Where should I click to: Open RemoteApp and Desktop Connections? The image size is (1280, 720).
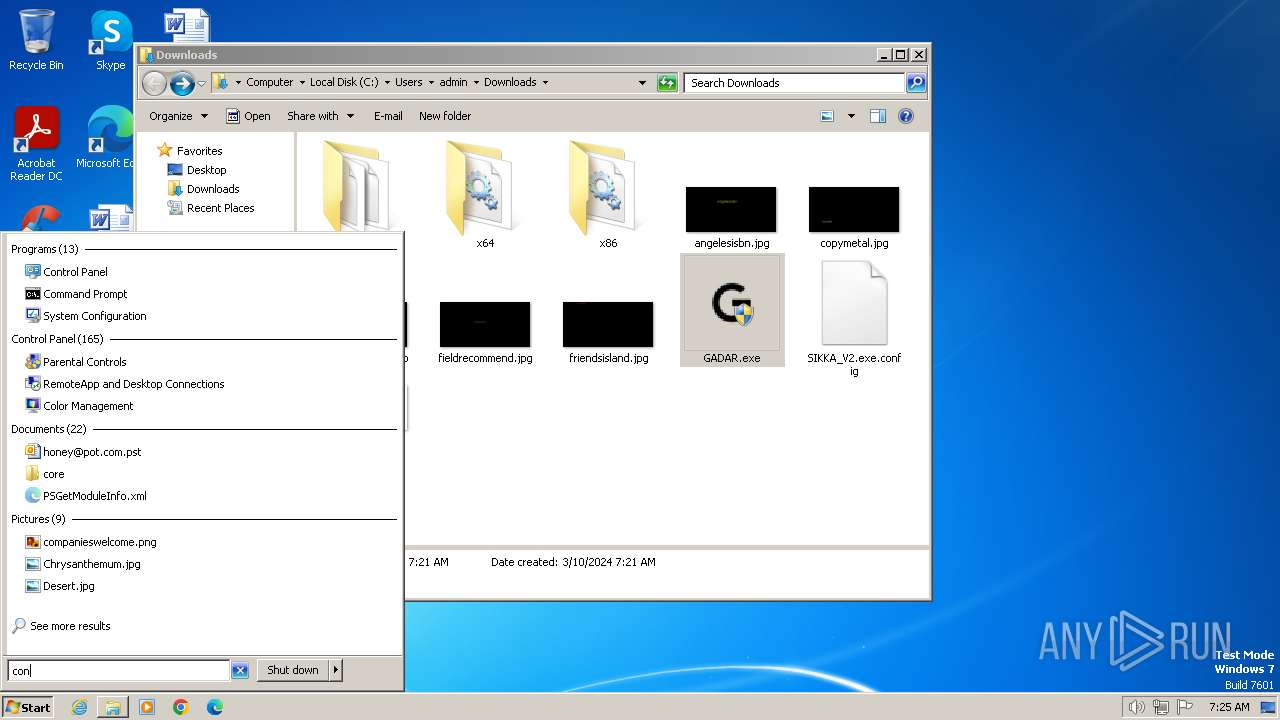point(124,384)
